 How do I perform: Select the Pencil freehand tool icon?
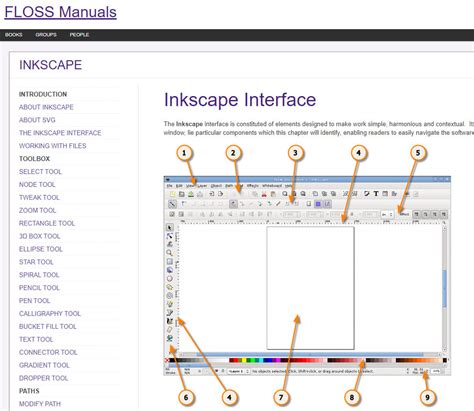coord(170,304)
